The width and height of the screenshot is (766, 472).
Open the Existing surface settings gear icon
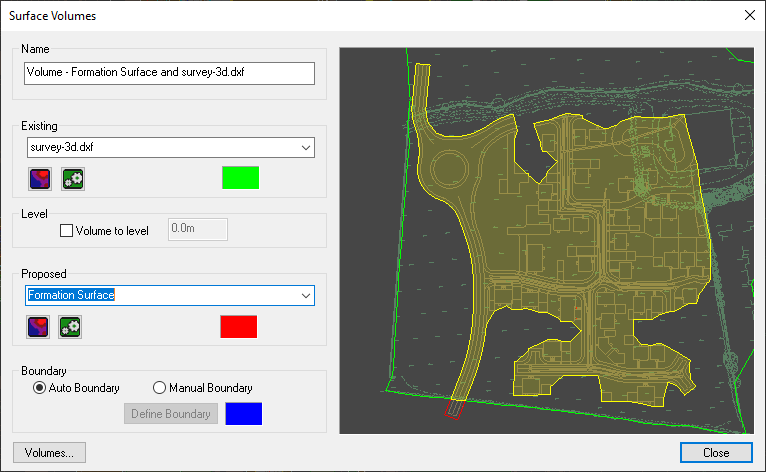tap(72, 179)
